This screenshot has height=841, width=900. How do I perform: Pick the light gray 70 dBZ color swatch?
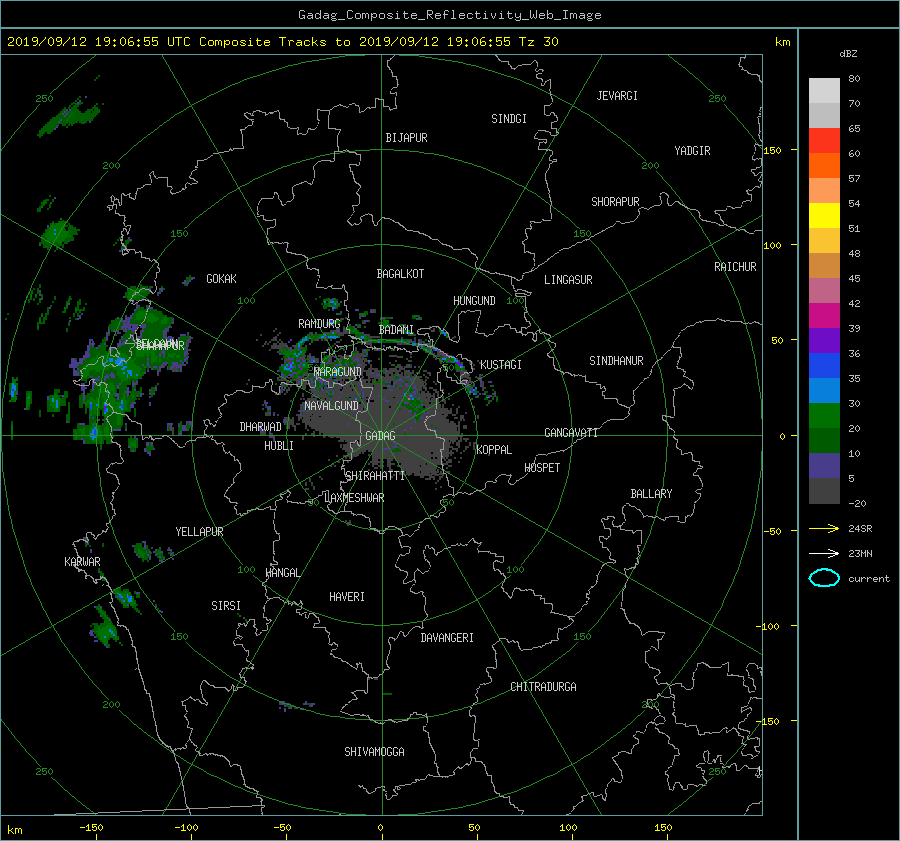pyautogui.click(x=824, y=91)
